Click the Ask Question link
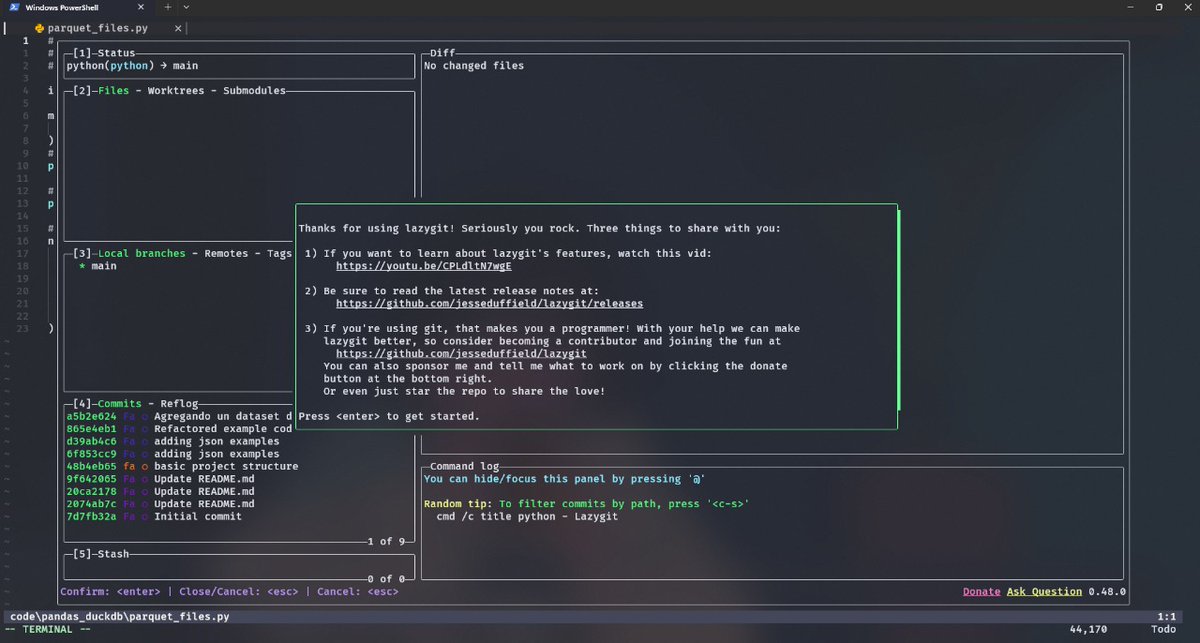The image size is (1200, 643). point(1044,591)
